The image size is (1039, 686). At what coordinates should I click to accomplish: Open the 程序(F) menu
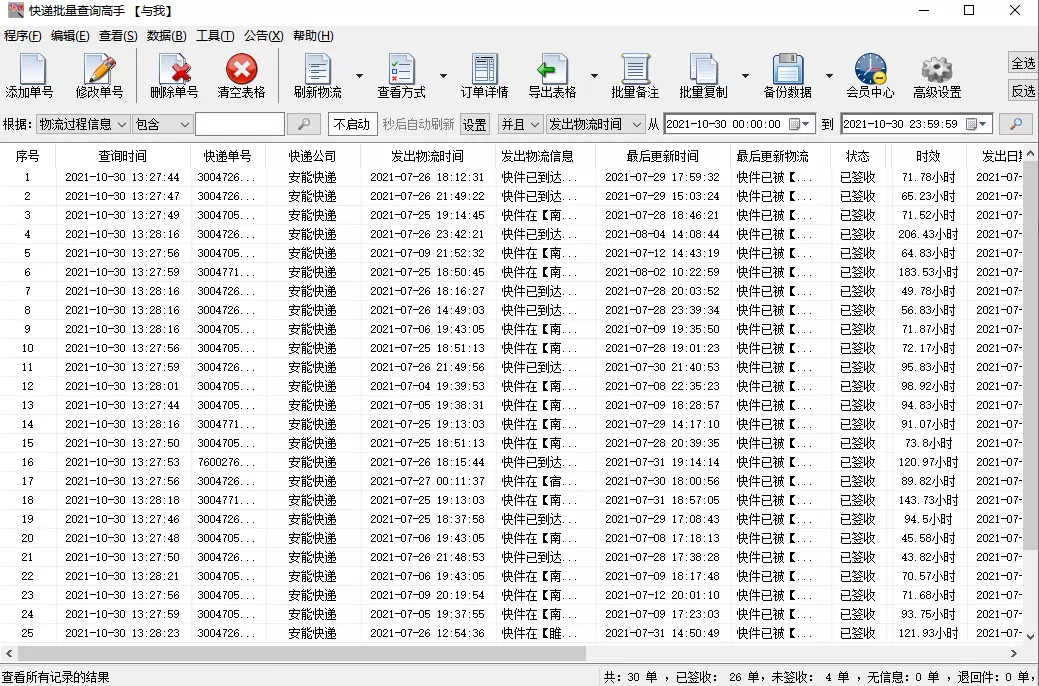(23, 36)
